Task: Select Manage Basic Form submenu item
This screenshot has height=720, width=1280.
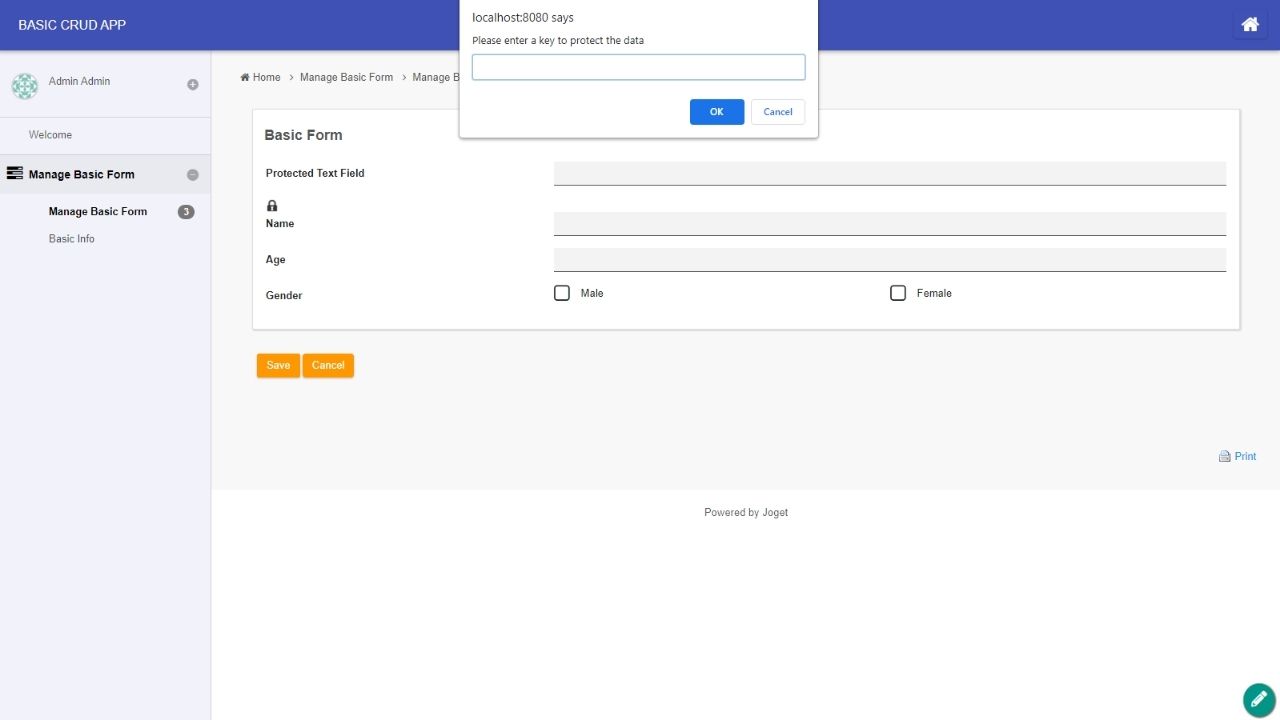Action: (98, 212)
